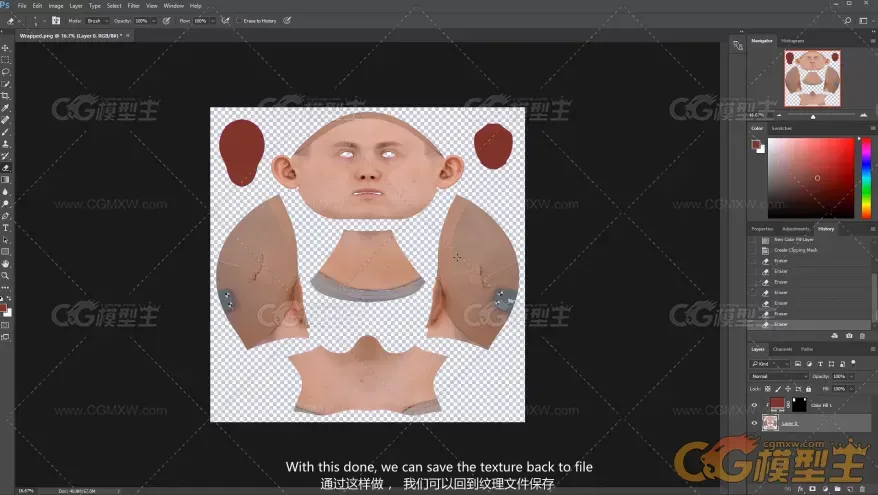Toggle lock position
Screen dimensions: 878x495
click(x=788, y=389)
